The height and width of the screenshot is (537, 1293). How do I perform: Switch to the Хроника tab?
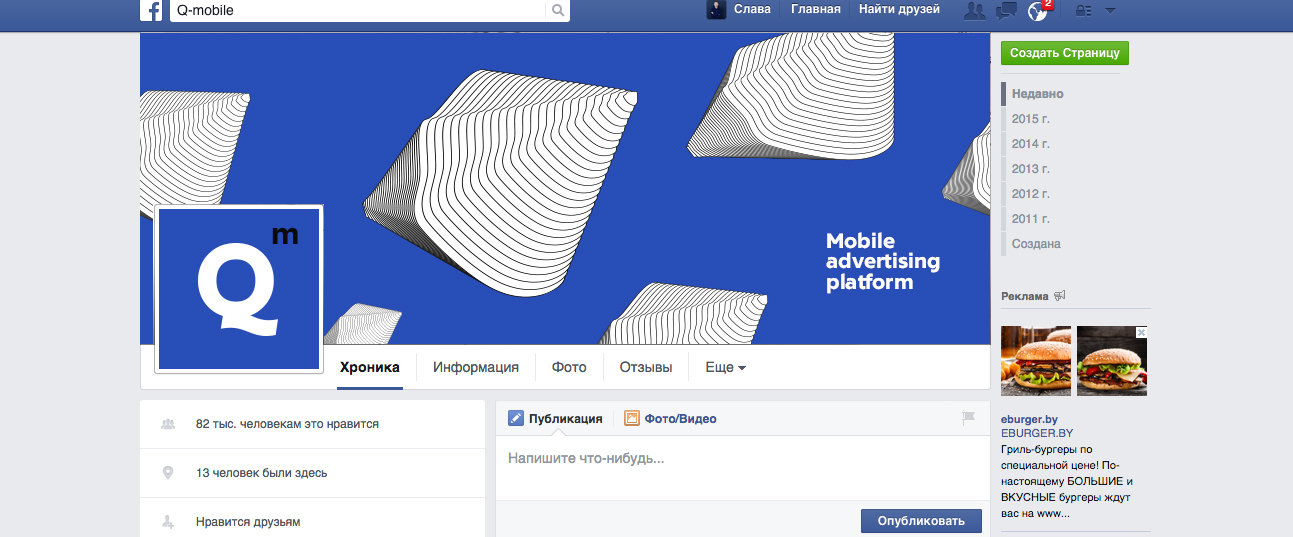369,367
